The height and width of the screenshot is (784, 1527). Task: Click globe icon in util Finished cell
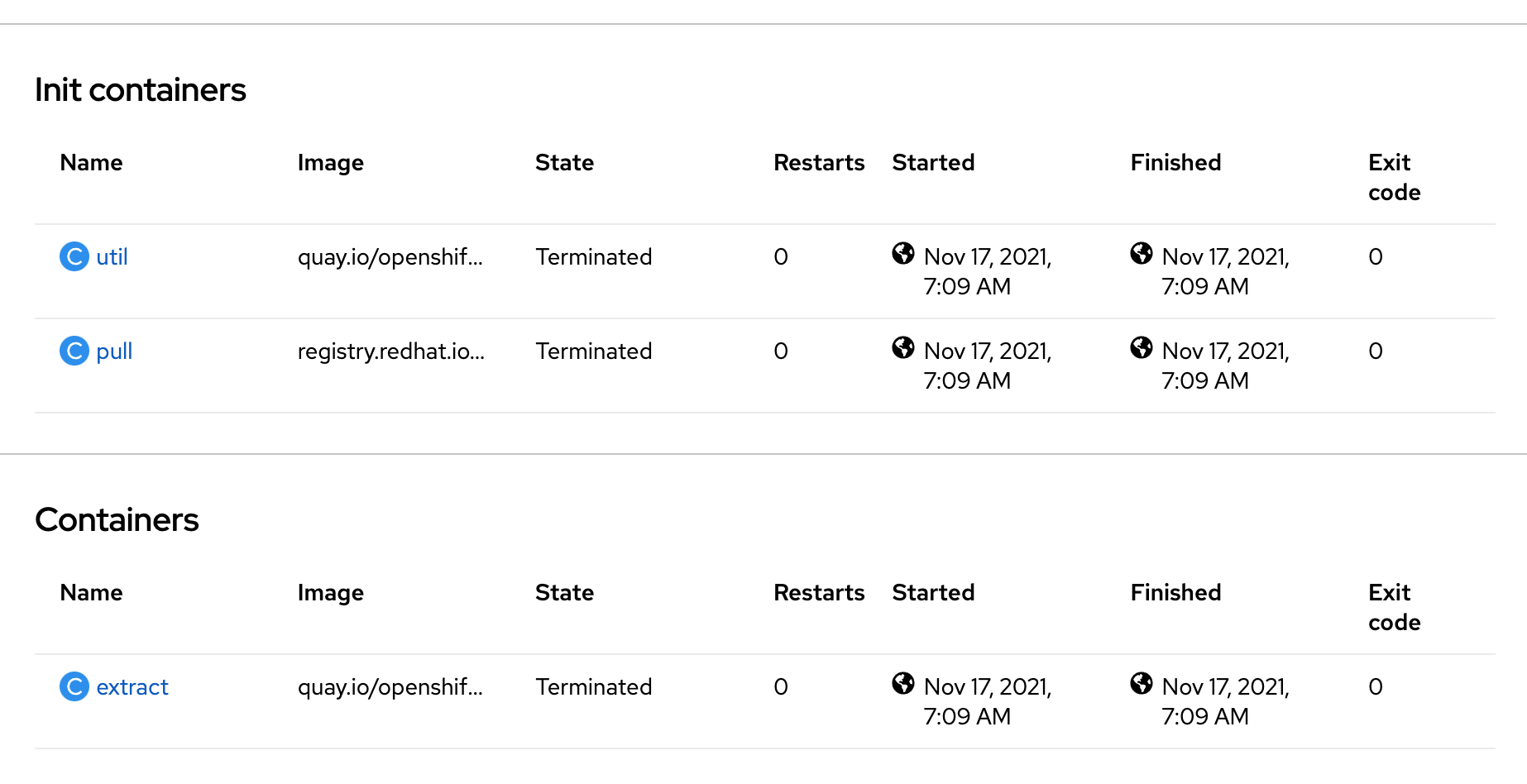1142,253
